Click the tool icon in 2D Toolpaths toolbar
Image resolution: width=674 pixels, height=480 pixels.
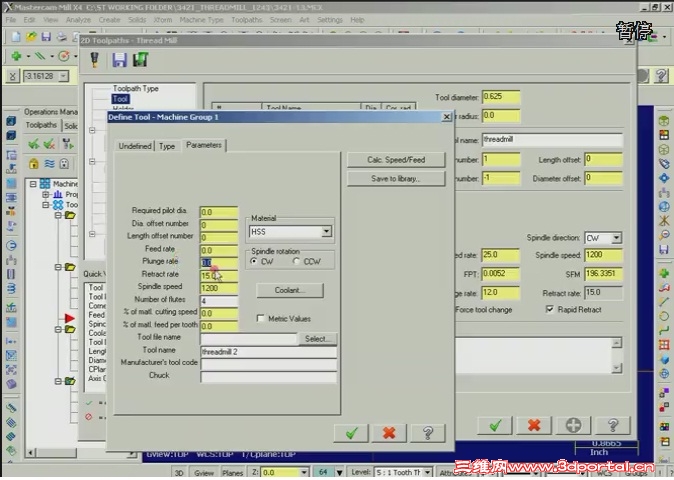click(x=95, y=60)
